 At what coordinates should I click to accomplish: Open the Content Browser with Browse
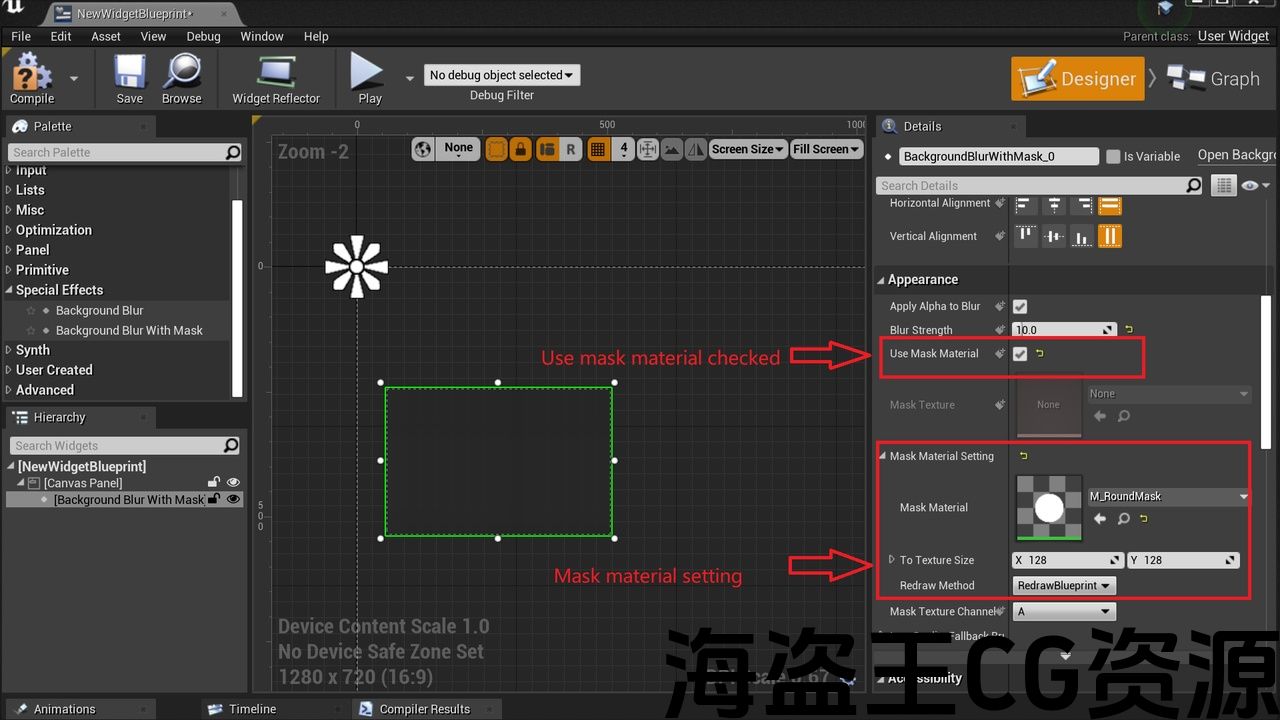(181, 76)
